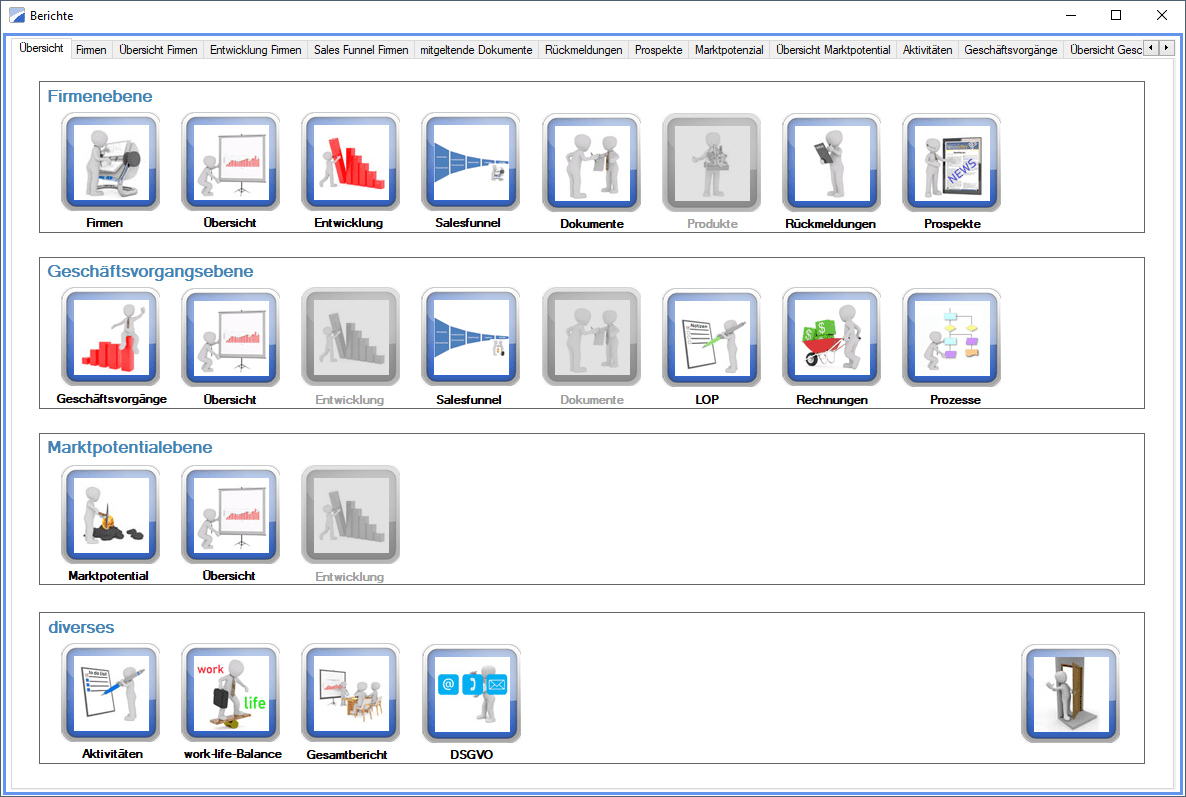Click the Entwicklung icon under Firmenebene
This screenshot has width=1186, height=797.
(350, 162)
